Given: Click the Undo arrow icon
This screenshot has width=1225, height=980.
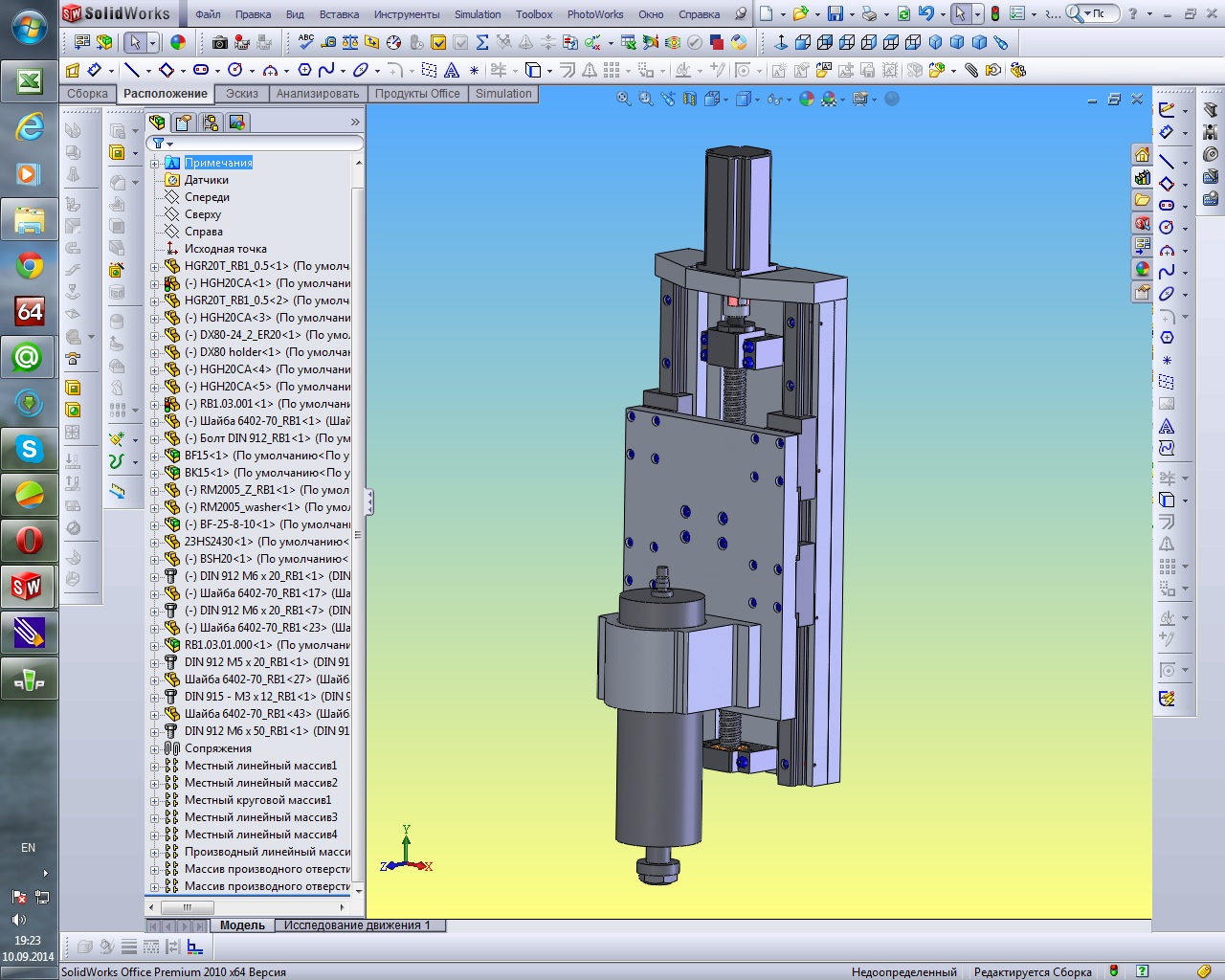Looking at the screenshot, I should coord(925,14).
